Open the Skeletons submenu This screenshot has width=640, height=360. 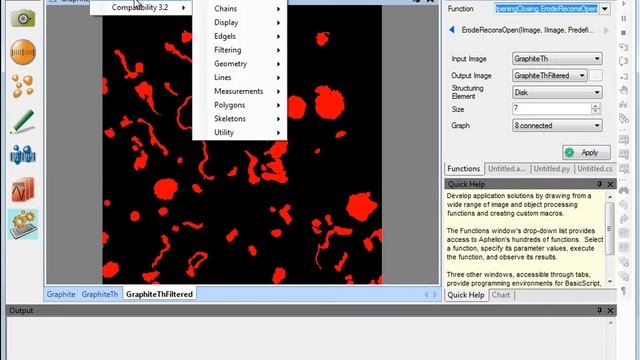point(240,119)
